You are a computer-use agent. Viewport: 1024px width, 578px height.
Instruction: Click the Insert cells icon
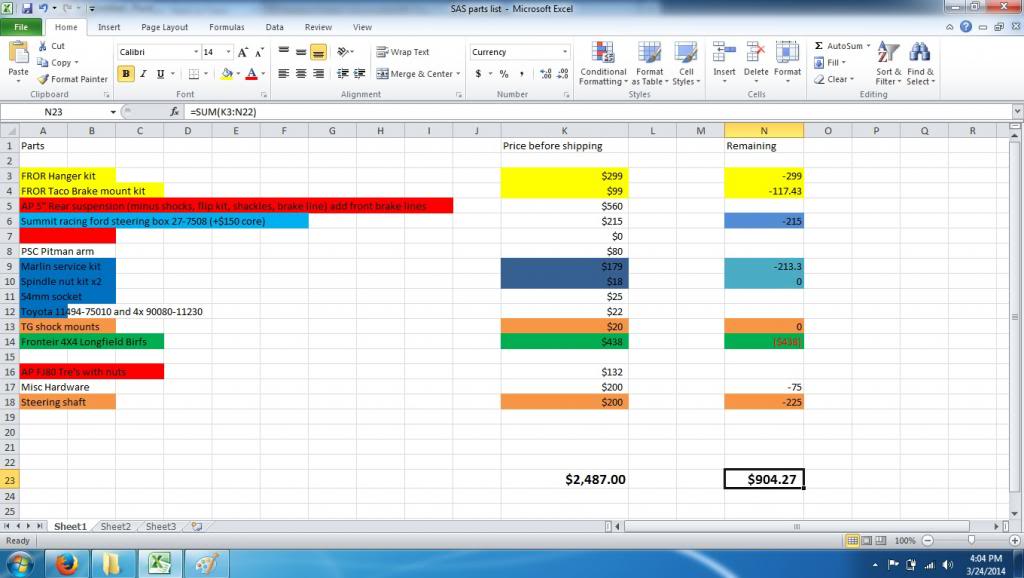click(x=724, y=52)
